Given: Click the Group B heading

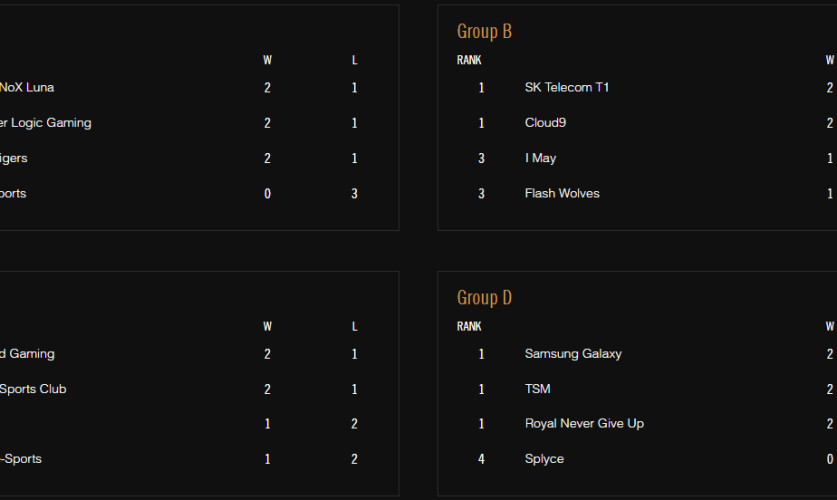Looking at the screenshot, I should pos(484,32).
